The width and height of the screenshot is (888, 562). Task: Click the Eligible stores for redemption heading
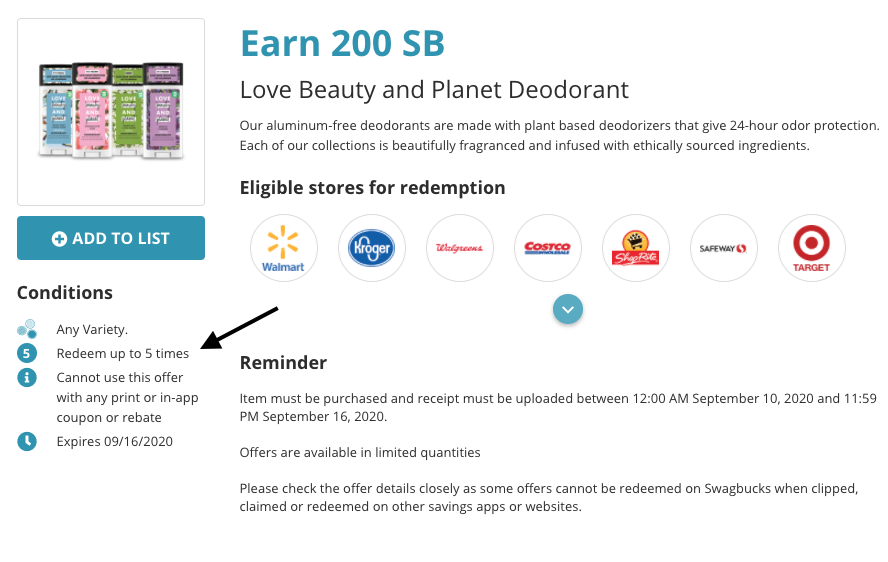click(x=372, y=188)
